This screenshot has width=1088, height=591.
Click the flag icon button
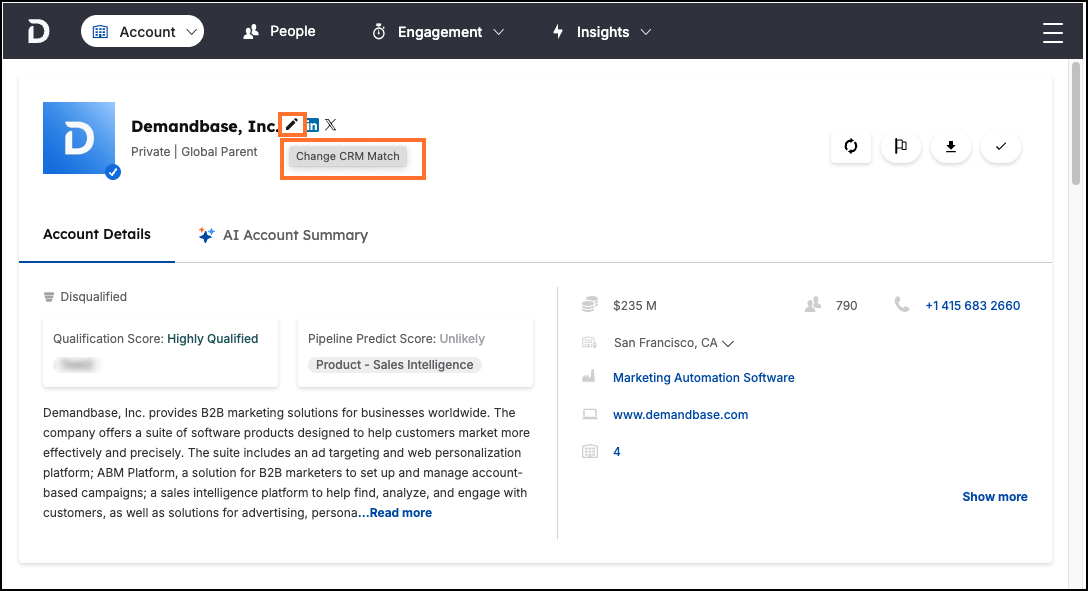(901, 146)
